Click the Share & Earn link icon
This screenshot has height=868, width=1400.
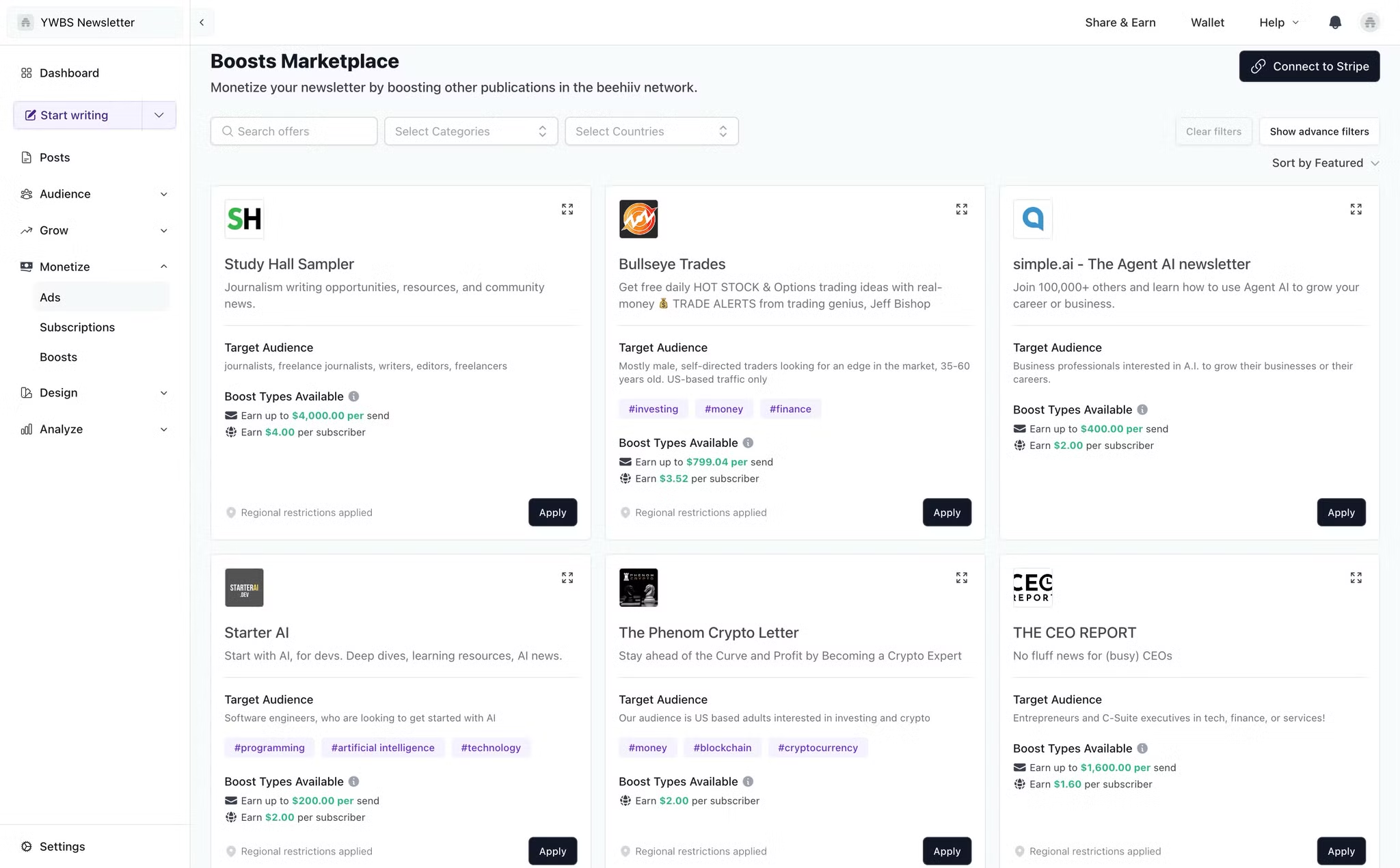point(1120,22)
